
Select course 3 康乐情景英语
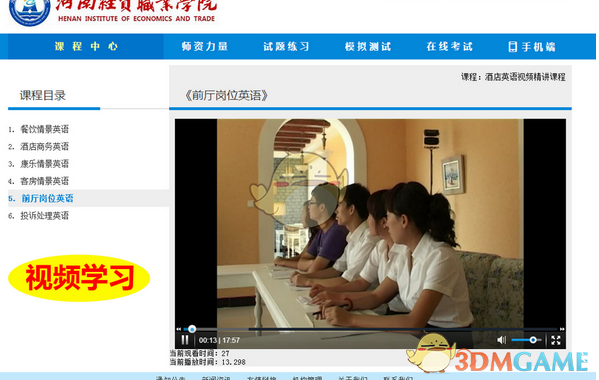44,164
